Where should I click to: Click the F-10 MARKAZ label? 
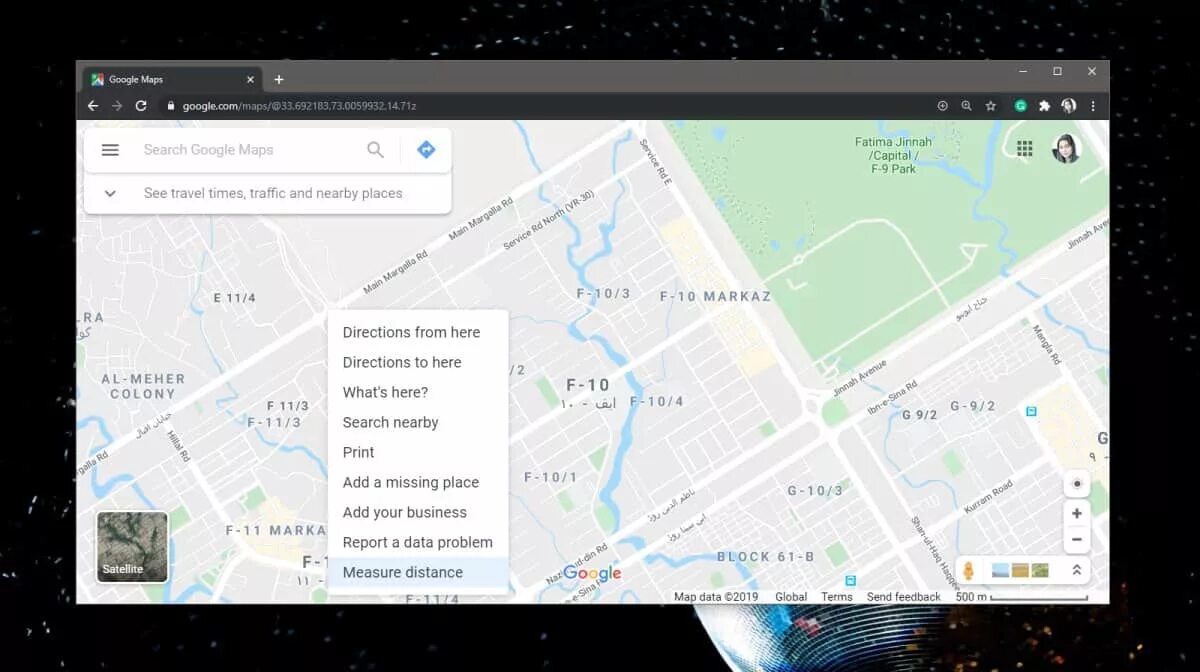(x=716, y=297)
